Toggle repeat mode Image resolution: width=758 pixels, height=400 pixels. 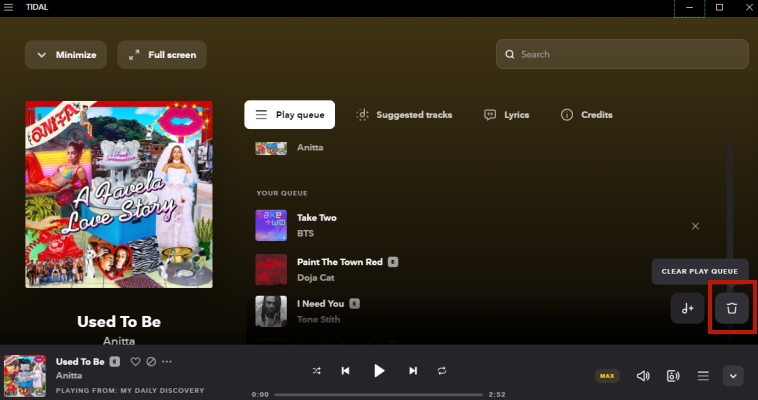[x=442, y=371]
